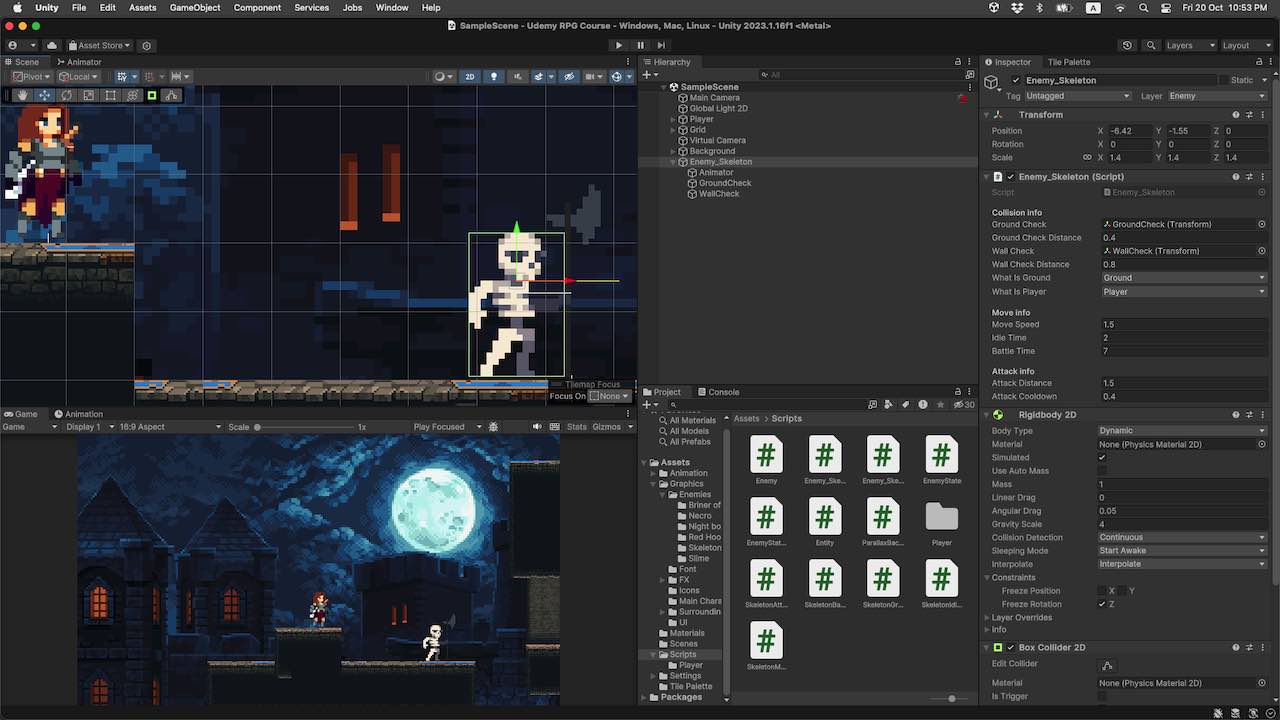Open the Body Type dropdown
The height and width of the screenshot is (720, 1280).
1182,431
